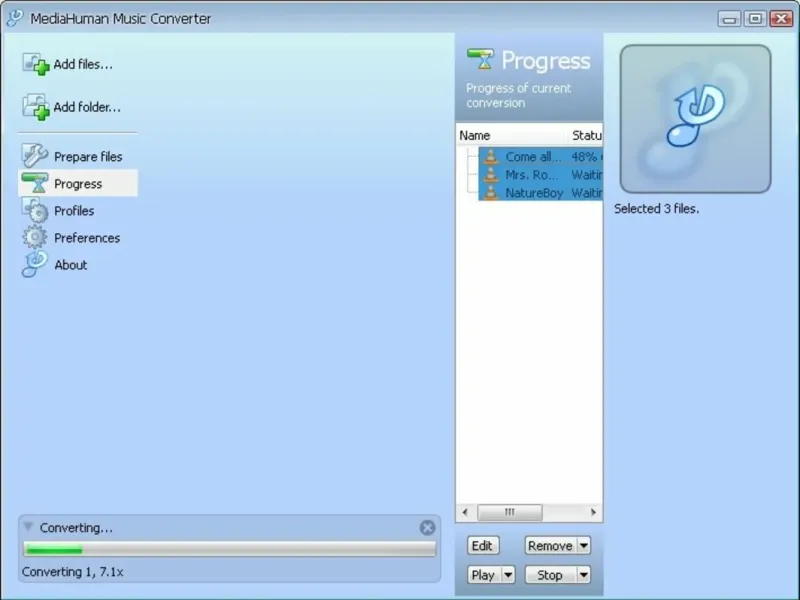This screenshot has width=800, height=600.
Task: Select the Progress sidebar item
Action: pyautogui.click(x=78, y=183)
